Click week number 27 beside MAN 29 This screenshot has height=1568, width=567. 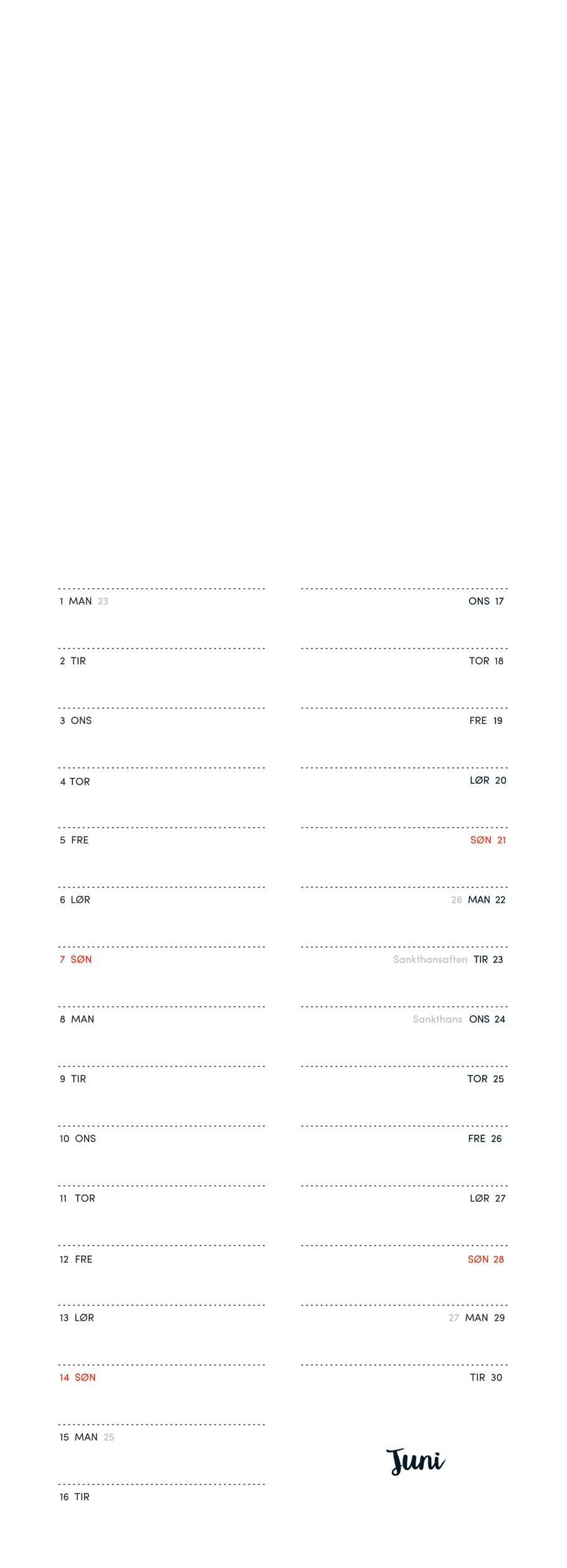click(x=454, y=1318)
